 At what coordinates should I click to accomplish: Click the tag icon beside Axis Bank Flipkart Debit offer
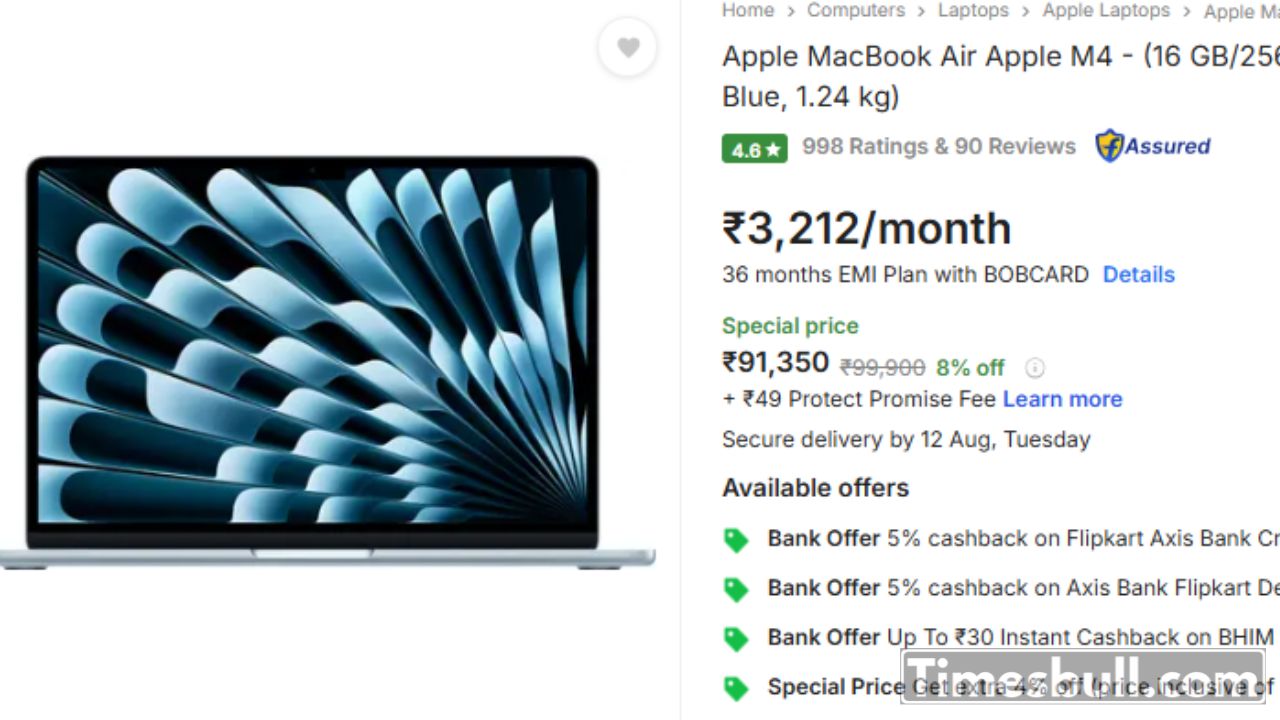[x=736, y=589]
